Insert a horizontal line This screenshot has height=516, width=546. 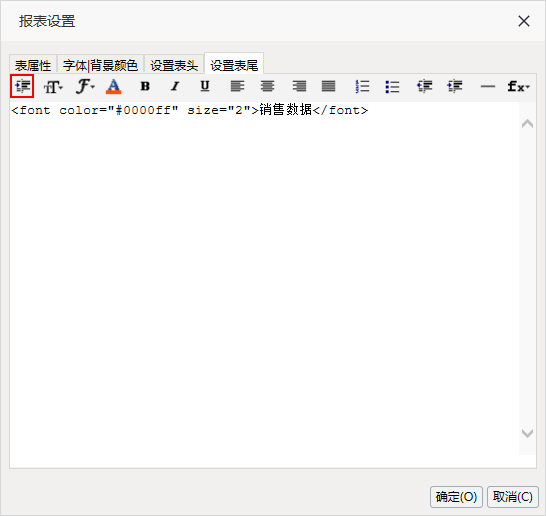488,87
